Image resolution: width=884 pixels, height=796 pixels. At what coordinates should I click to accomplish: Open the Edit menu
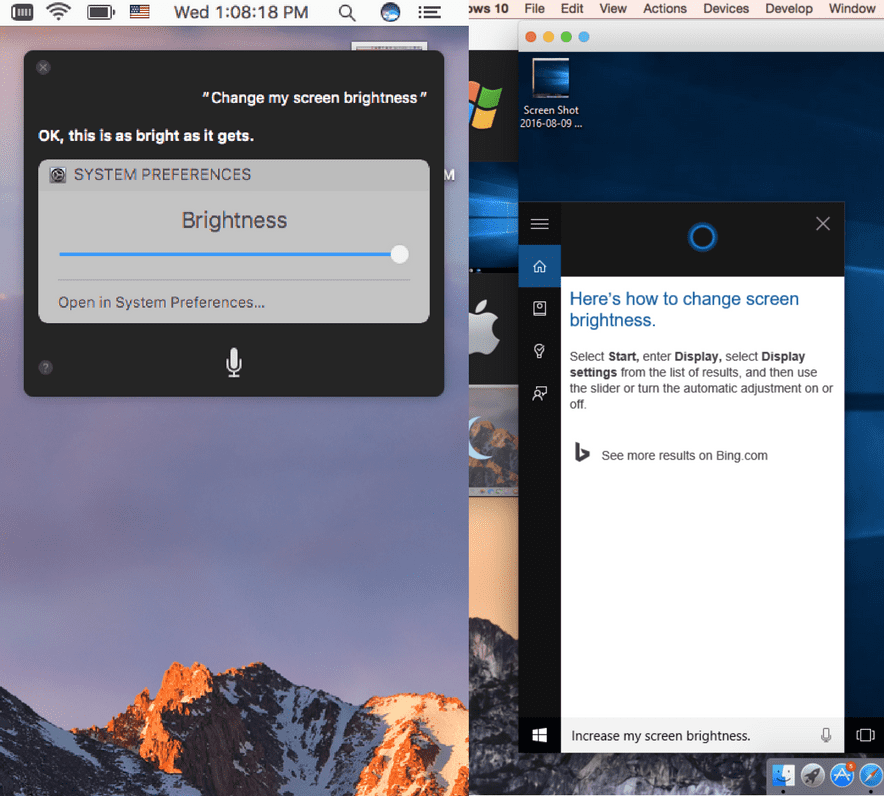[x=572, y=9]
